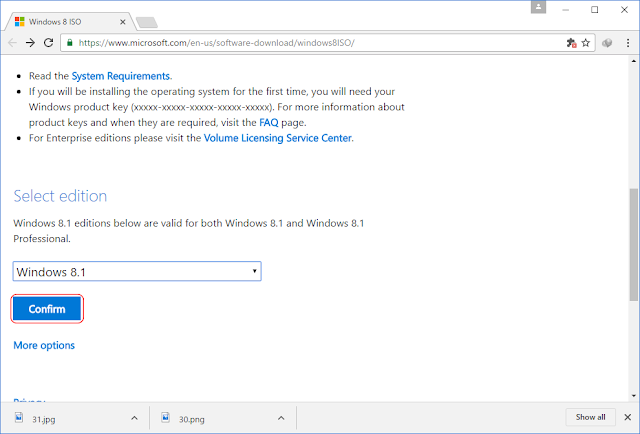Click the 31.jpg file icon in downloads bar

click(19, 417)
